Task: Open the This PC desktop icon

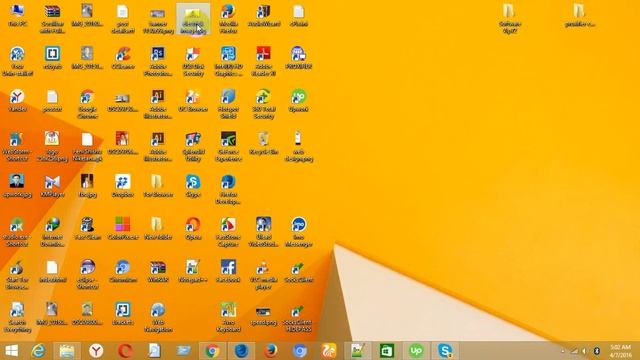Action: [x=18, y=16]
